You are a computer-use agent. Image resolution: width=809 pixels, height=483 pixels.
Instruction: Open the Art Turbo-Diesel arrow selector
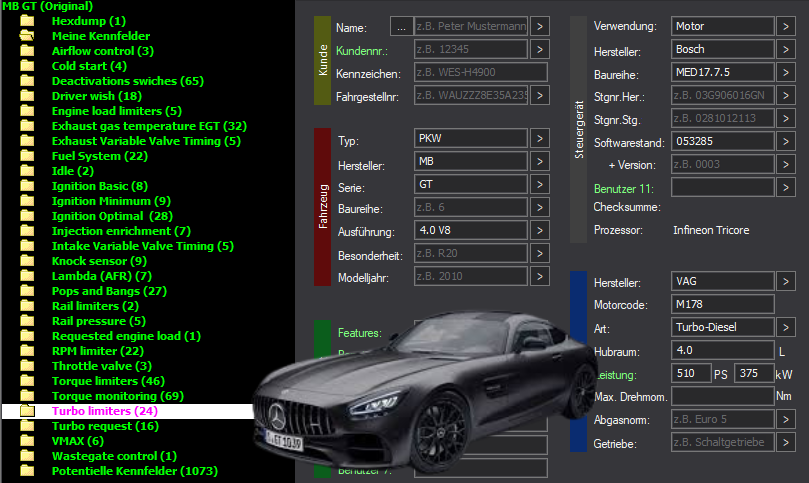click(x=786, y=327)
